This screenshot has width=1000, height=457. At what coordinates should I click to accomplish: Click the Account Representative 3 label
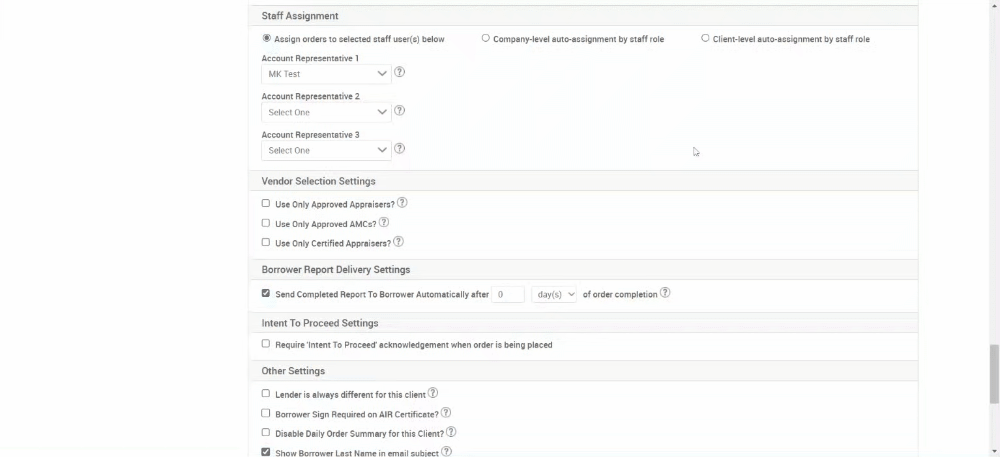(x=311, y=134)
